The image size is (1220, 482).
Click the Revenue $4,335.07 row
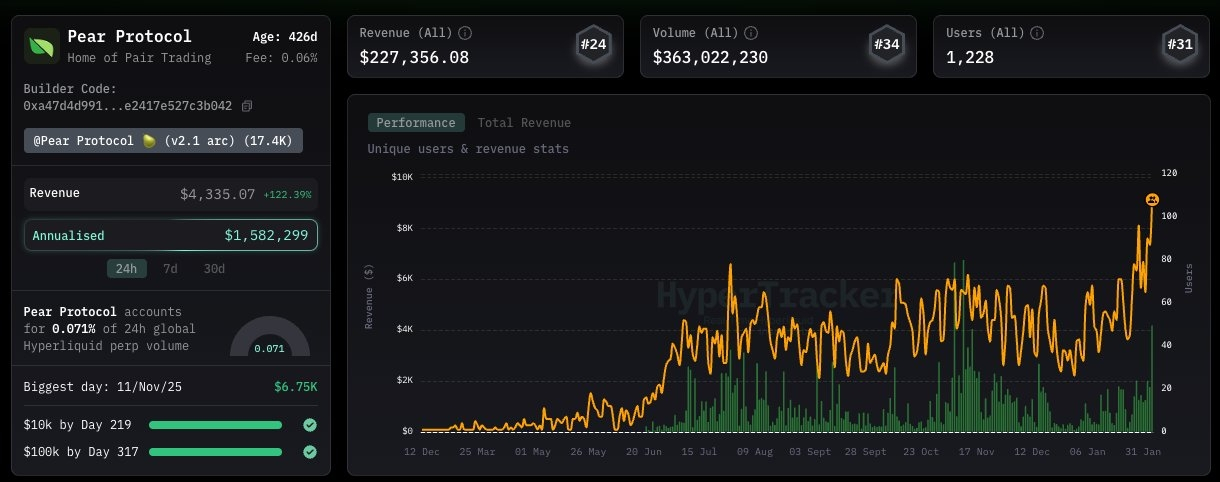[x=171, y=194]
